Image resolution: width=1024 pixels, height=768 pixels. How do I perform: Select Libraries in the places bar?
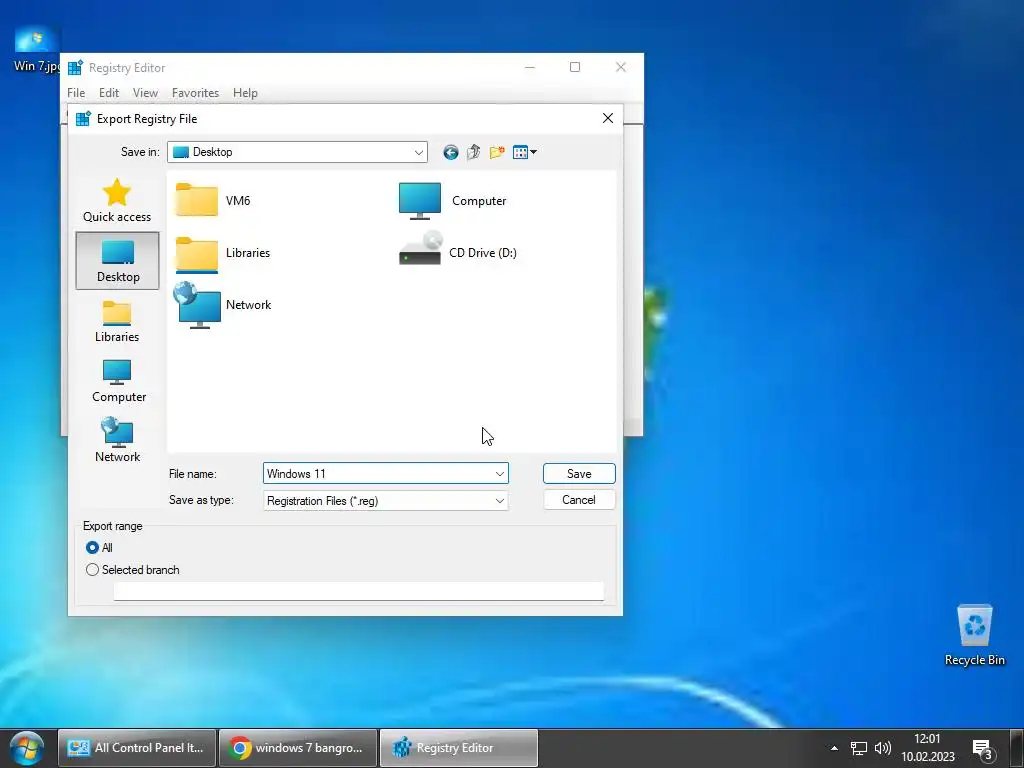pos(117,321)
